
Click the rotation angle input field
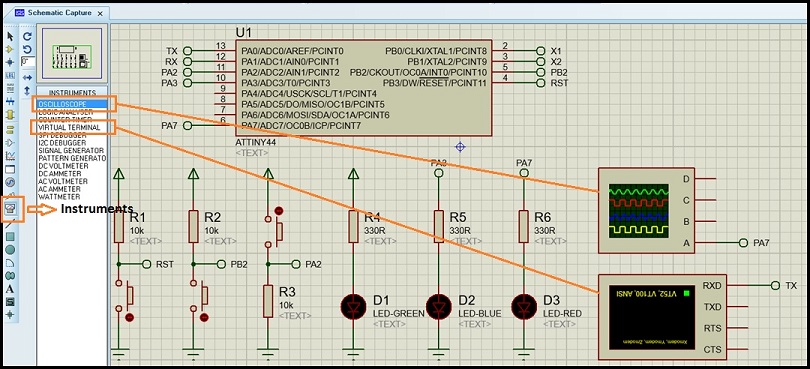[28, 62]
